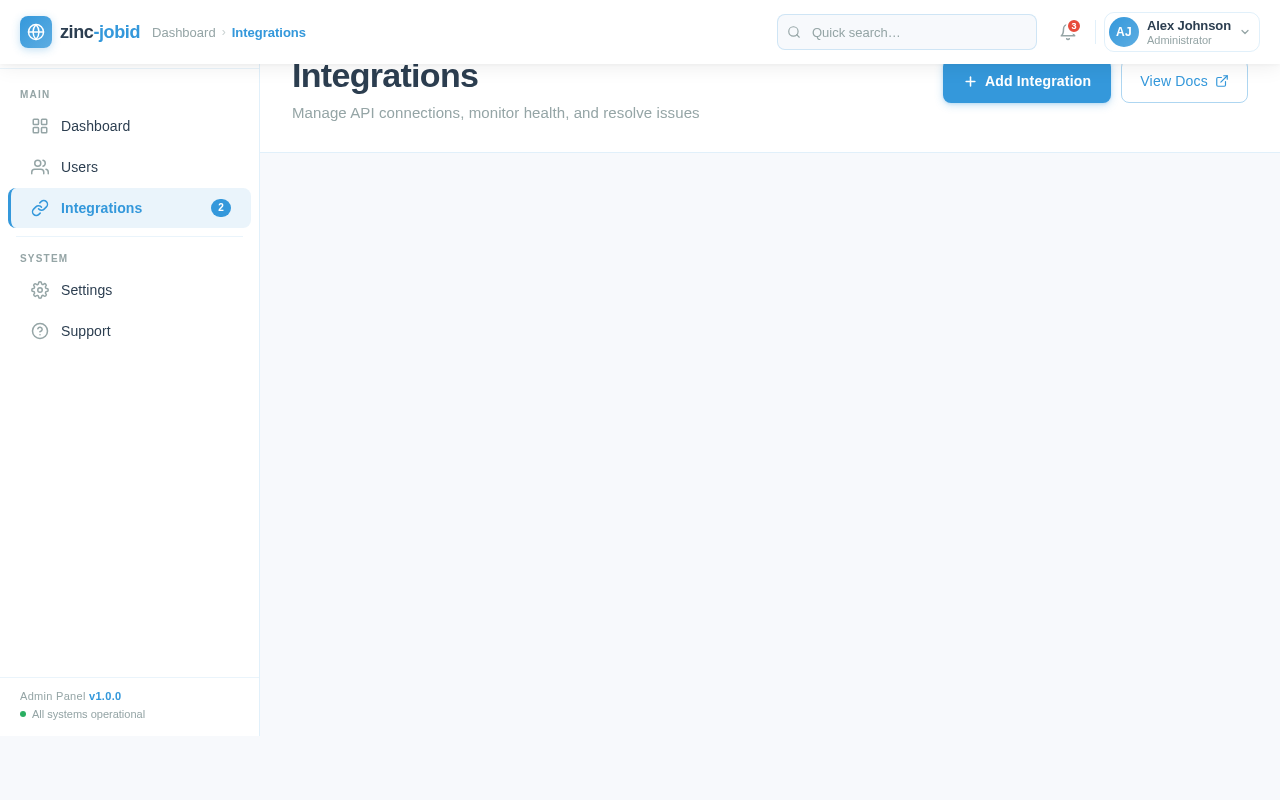Viewport: 1280px width, 800px height.
Task: Click the external-link icon on View Docs
Action: tap(1222, 81)
